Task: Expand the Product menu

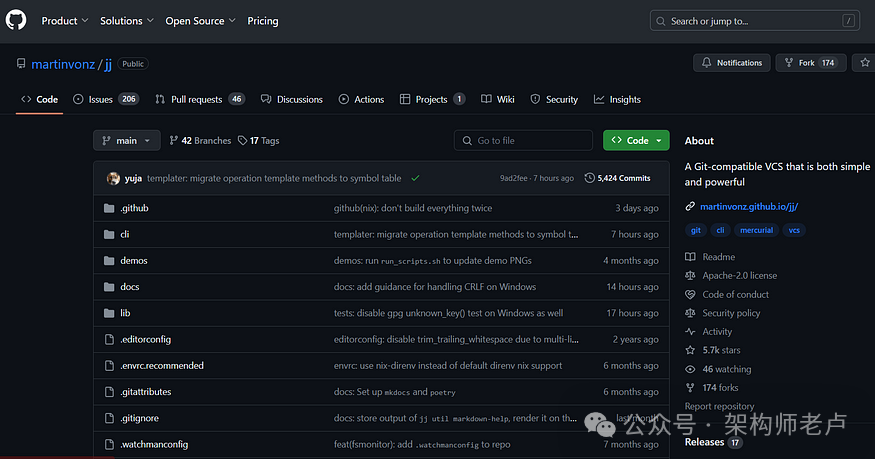Action: [65, 20]
